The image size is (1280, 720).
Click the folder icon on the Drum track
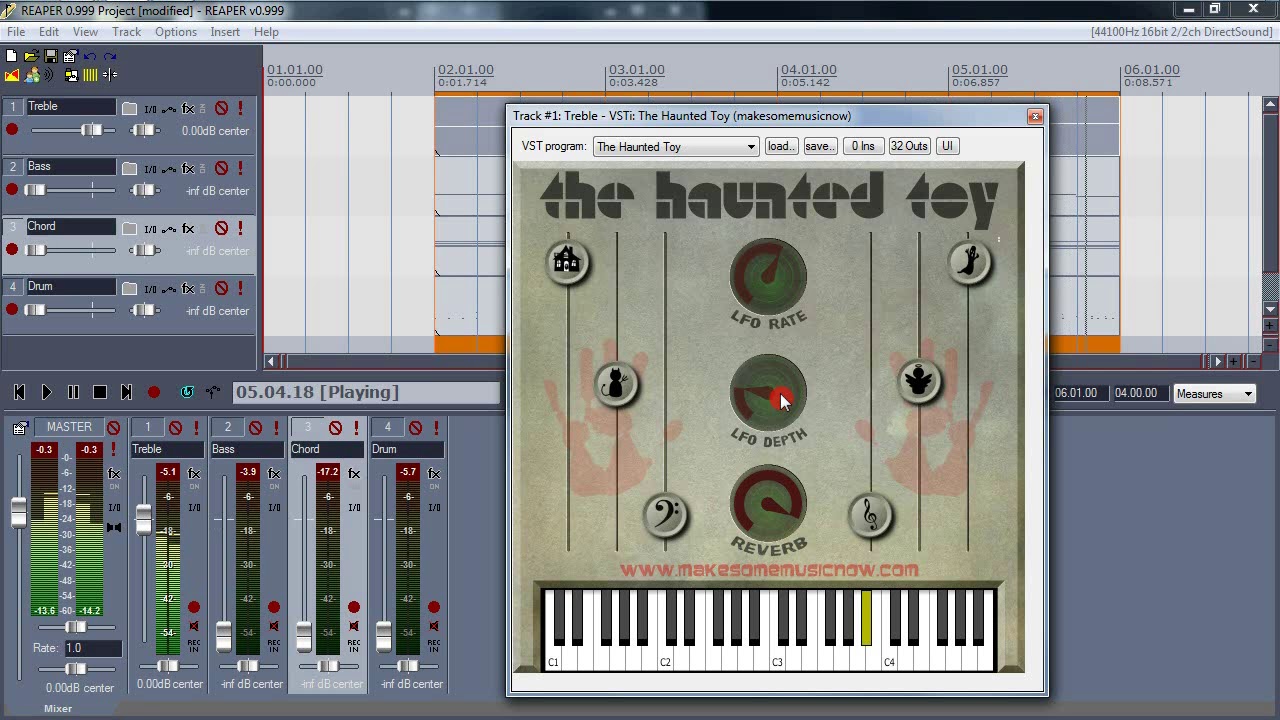click(129, 288)
